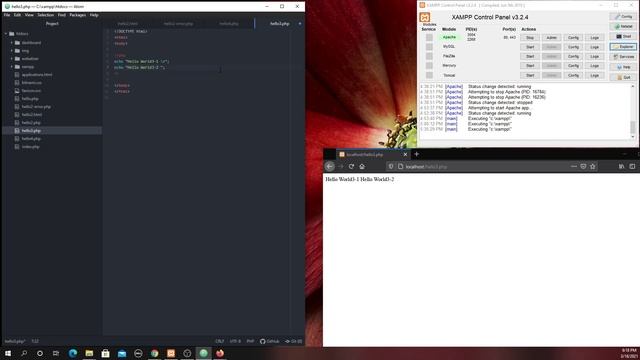Open a new Firefox tab with plus

(416, 154)
